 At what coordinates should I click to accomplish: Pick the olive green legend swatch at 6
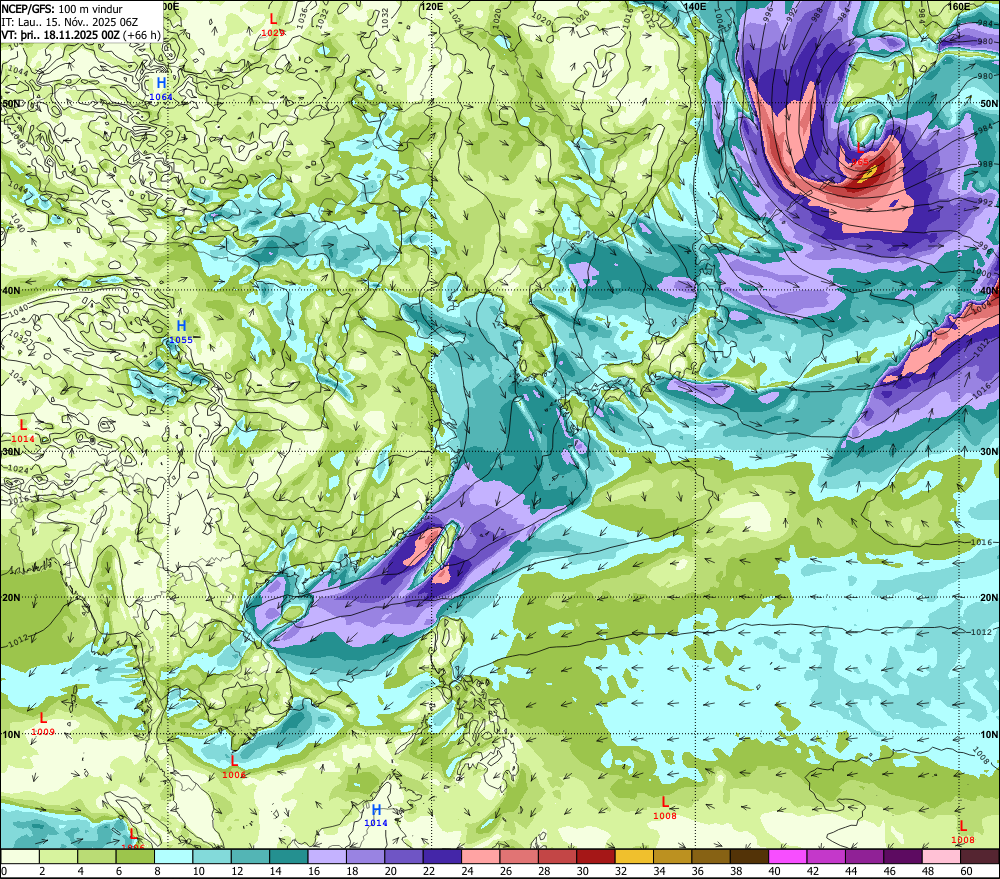click(x=135, y=856)
